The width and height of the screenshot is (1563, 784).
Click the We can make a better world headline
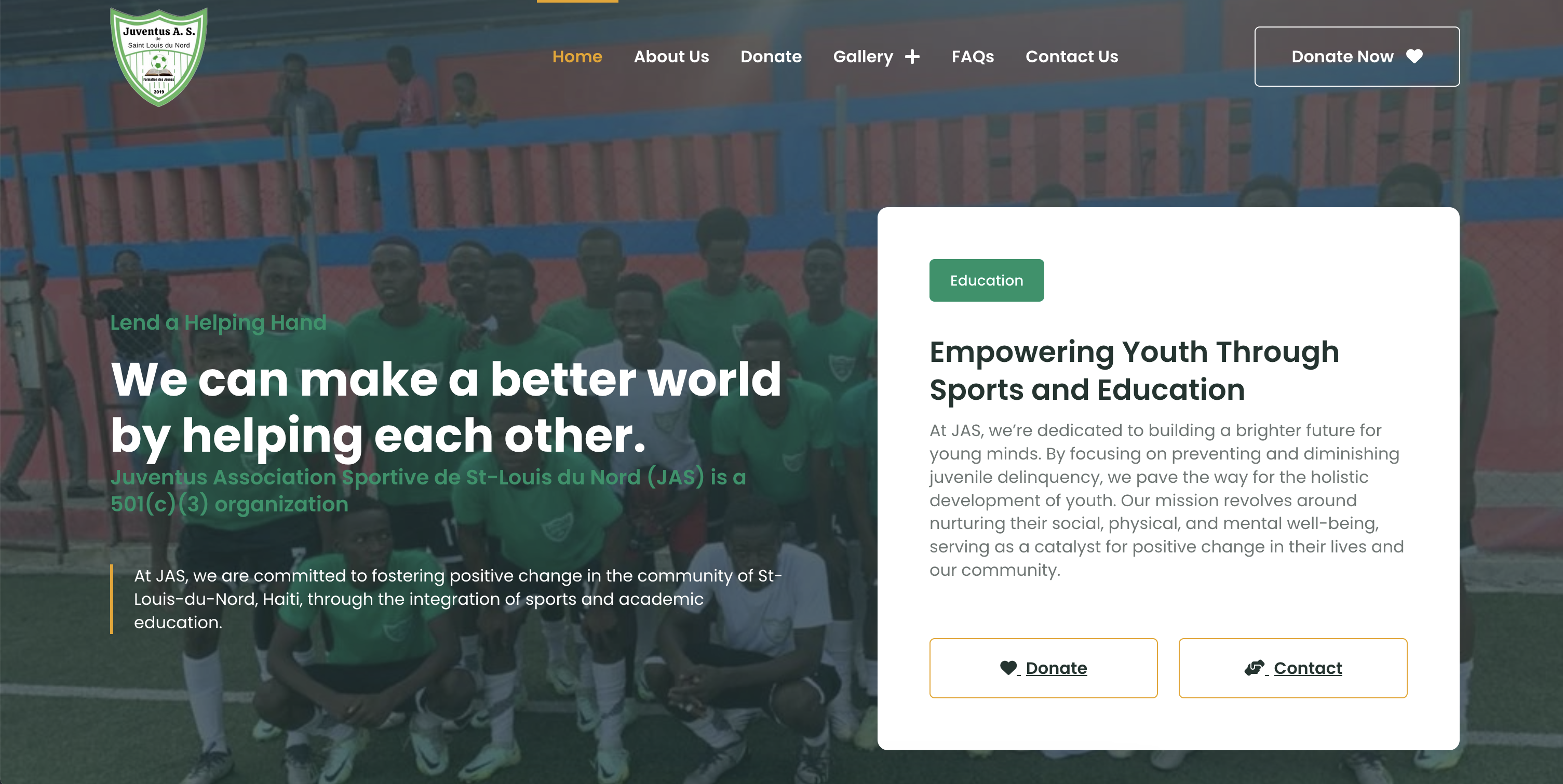click(x=446, y=407)
